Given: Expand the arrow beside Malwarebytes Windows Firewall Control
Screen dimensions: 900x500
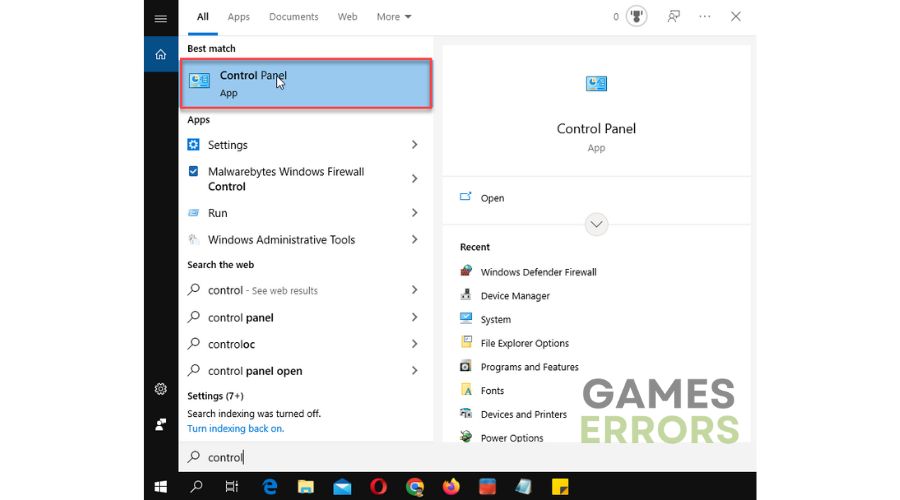Looking at the screenshot, I should [x=414, y=179].
